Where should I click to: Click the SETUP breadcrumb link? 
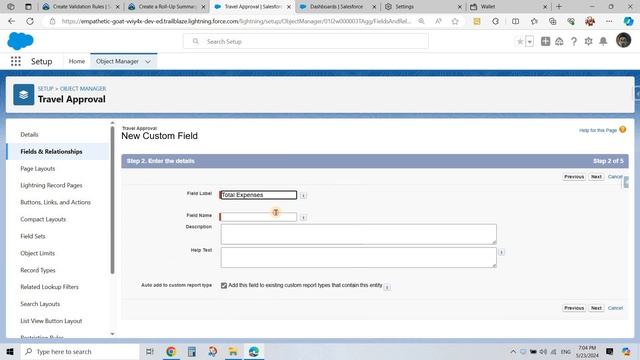coord(46,89)
